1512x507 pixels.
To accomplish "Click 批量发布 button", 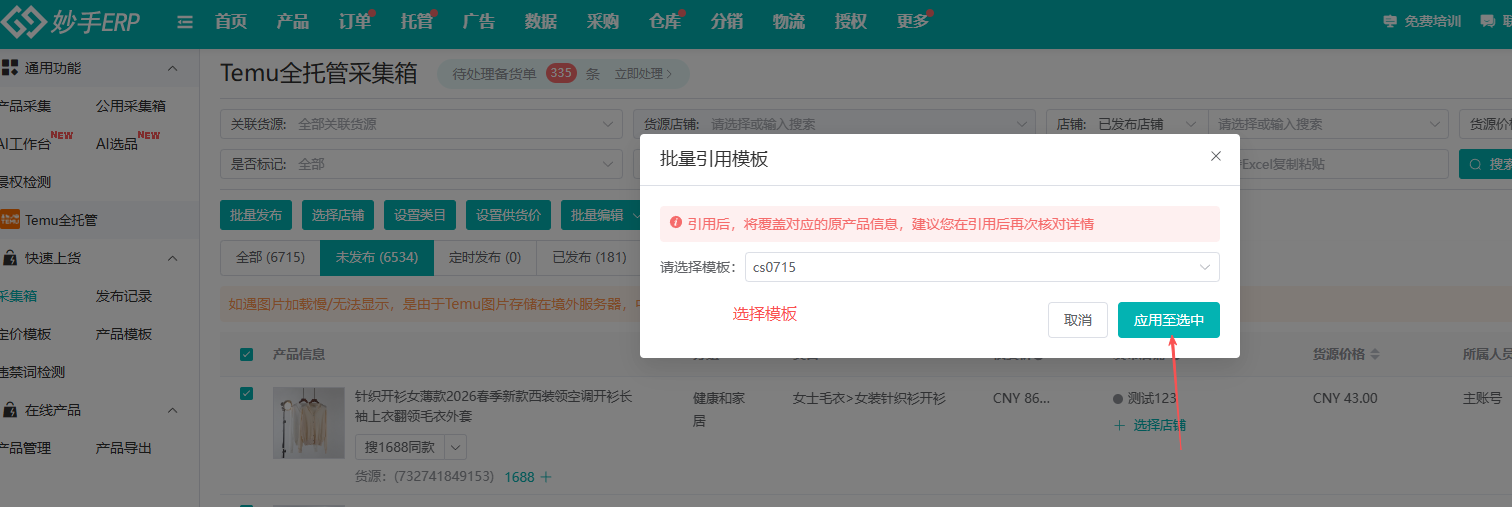I will pyautogui.click(x=256, y=215).
